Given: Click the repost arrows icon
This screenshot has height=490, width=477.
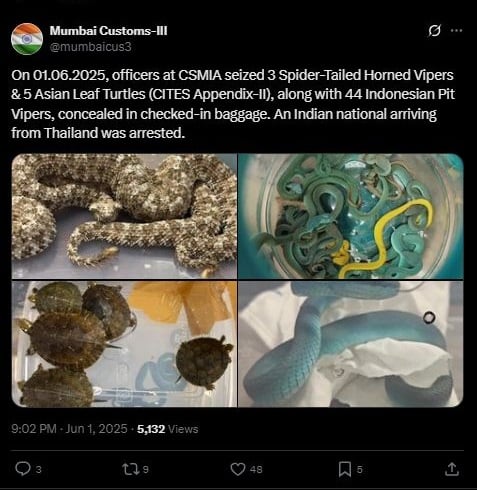Looking at the screenshot, I should pyautogui.click(x=130, y=469).
